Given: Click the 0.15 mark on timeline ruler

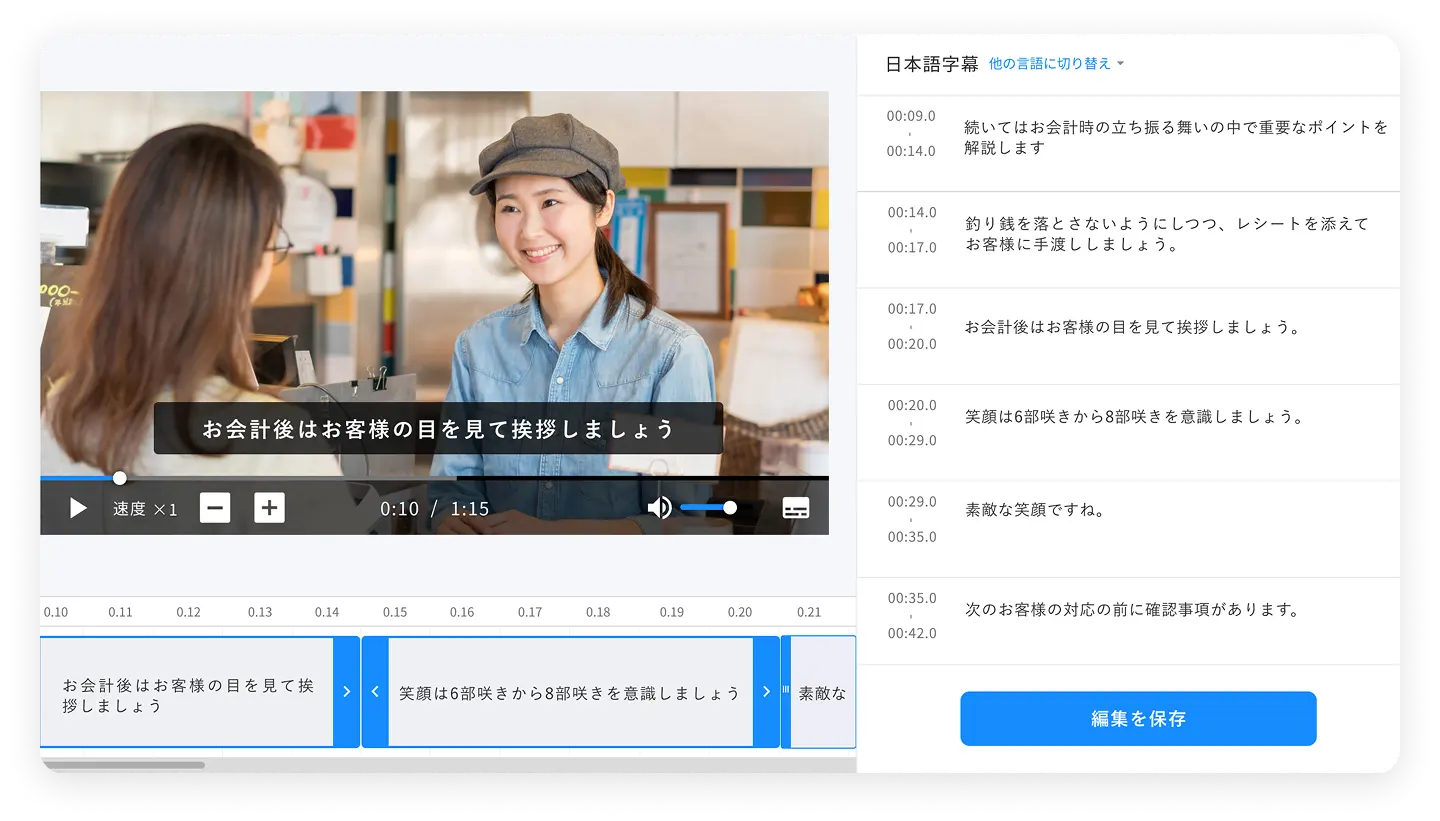Looking at the screenshot, I should pos(395,612).
